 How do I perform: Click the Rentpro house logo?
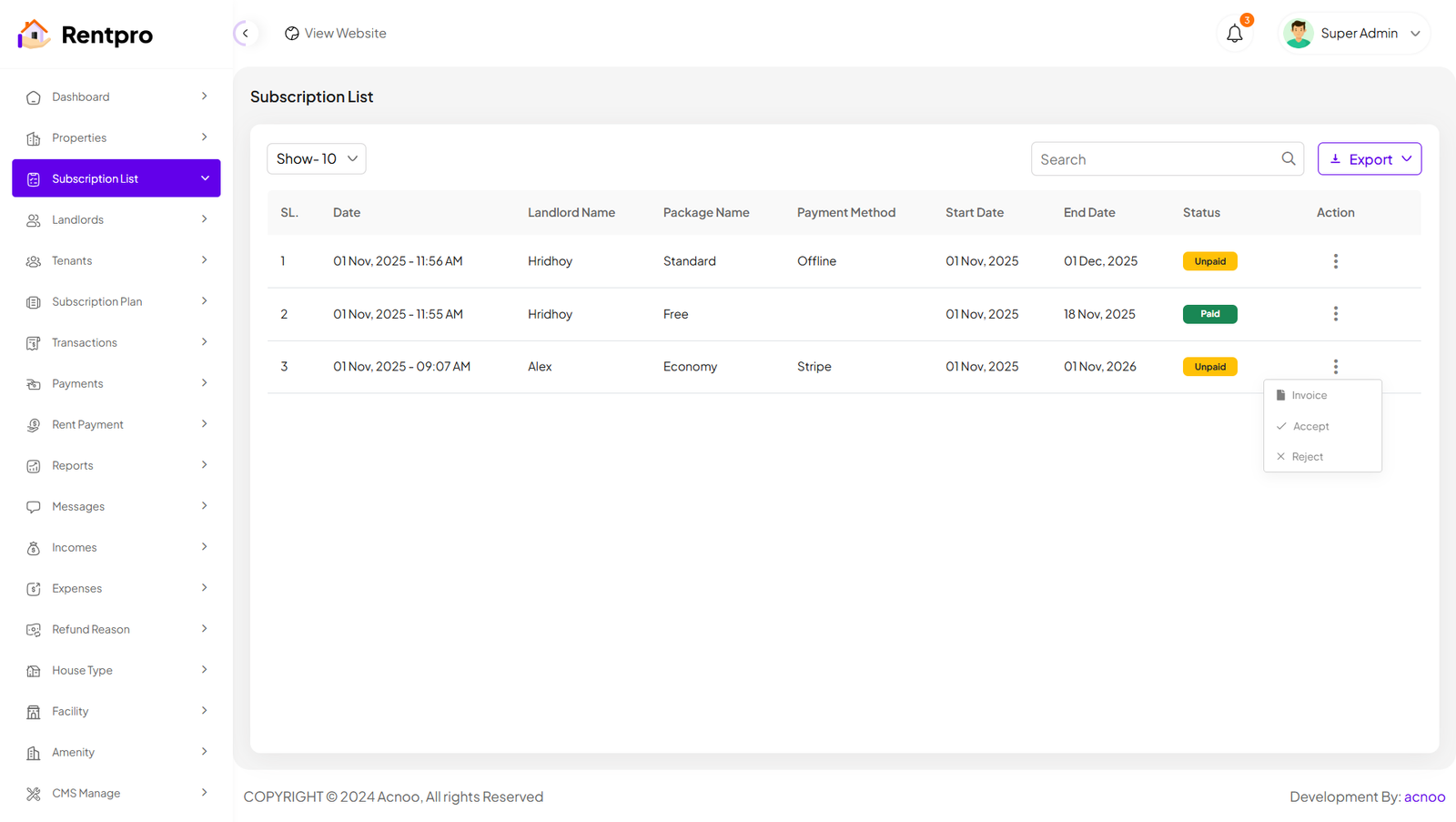pos(34,35)
